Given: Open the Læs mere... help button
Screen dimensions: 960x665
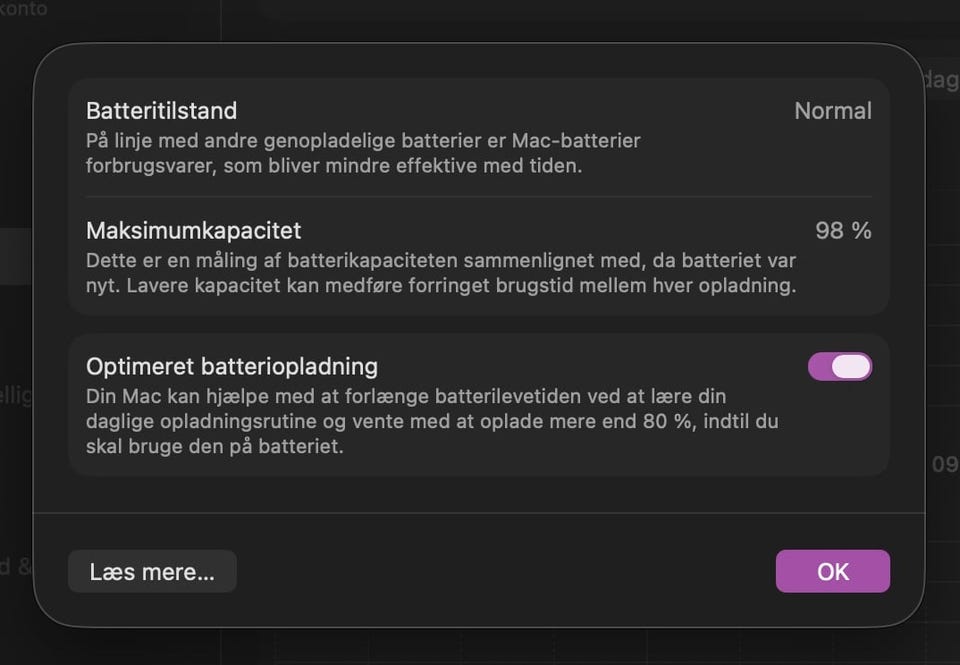Looking at the screenshot, I should coord(152,571).
